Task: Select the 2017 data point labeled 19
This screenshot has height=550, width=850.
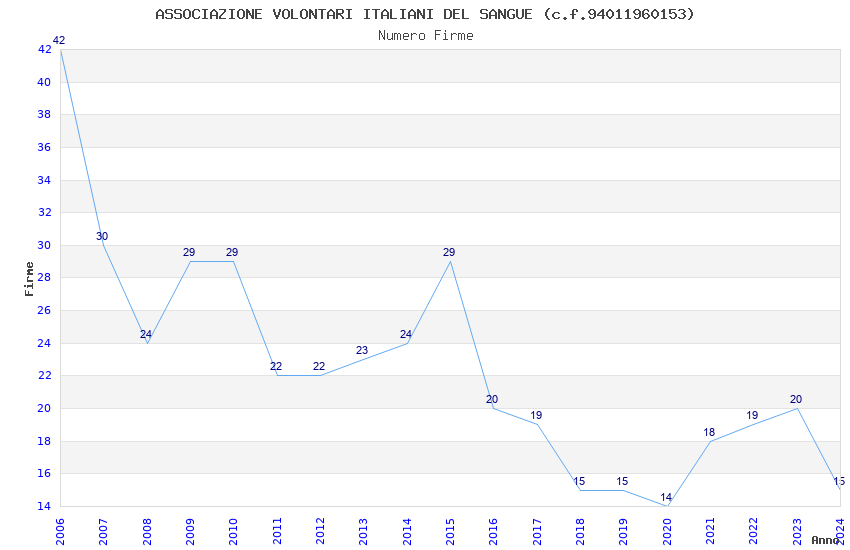Action: click(536, 416)
